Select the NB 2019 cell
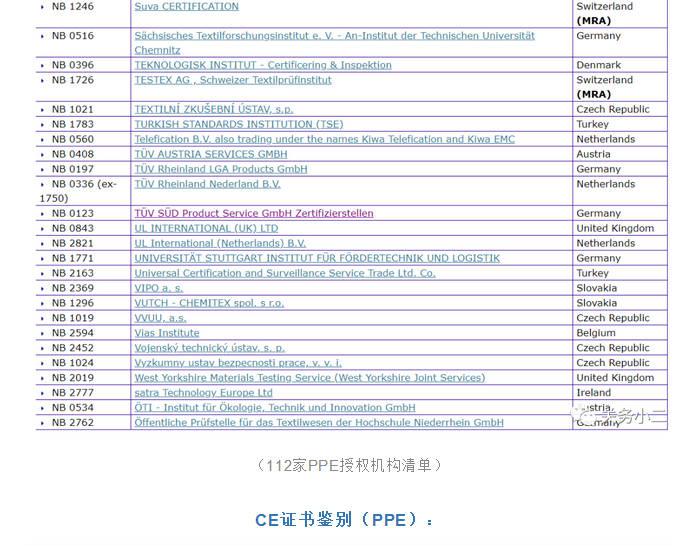The height and width of the screenshot is (546, 700). 83,378
